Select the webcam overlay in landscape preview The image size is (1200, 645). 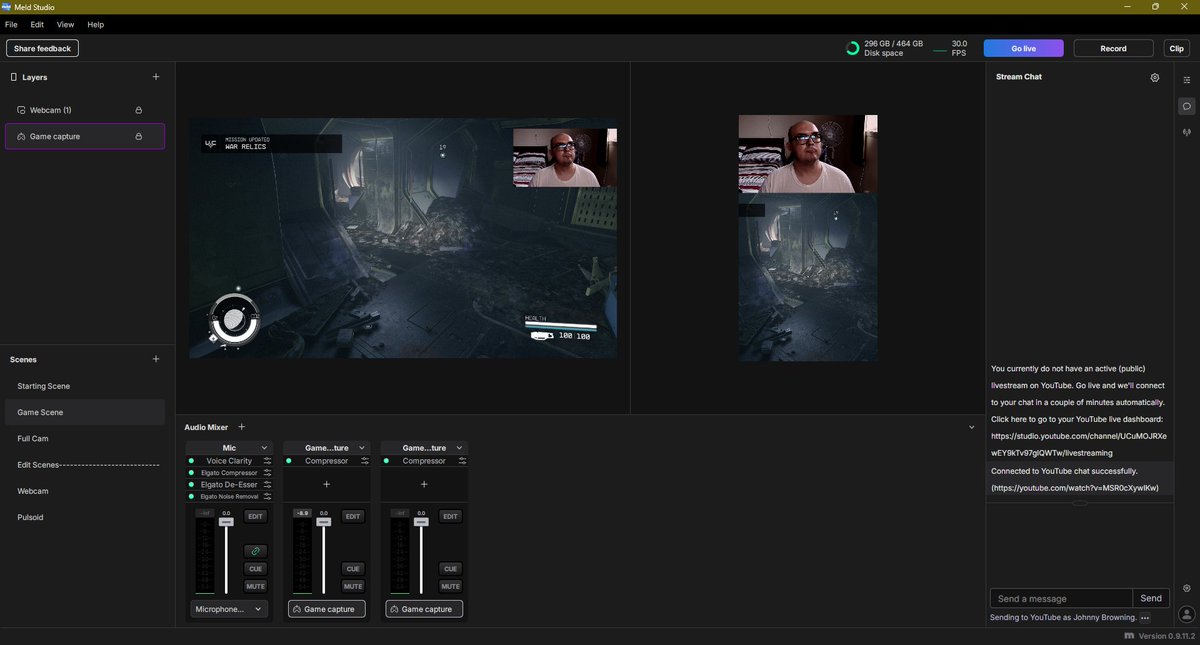pyautogui.click(x=565, y=158)
